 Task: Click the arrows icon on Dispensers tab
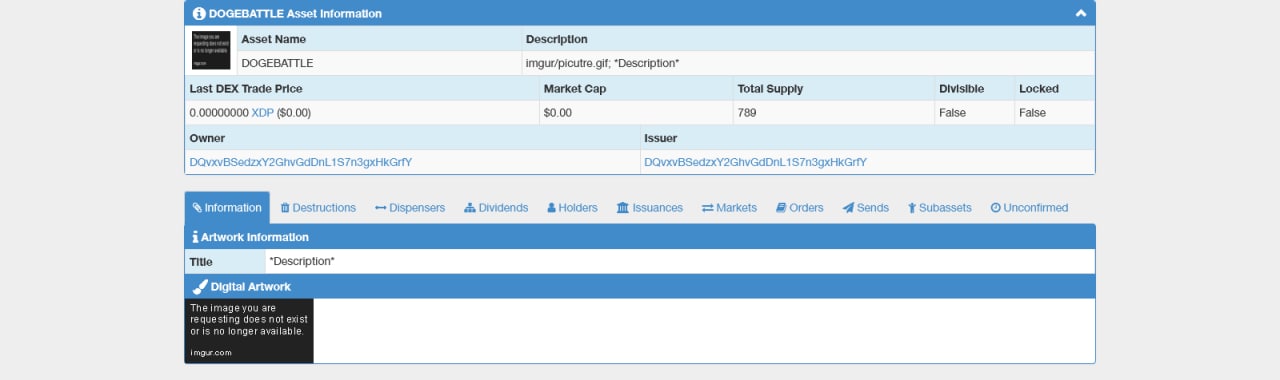[381, 208]
